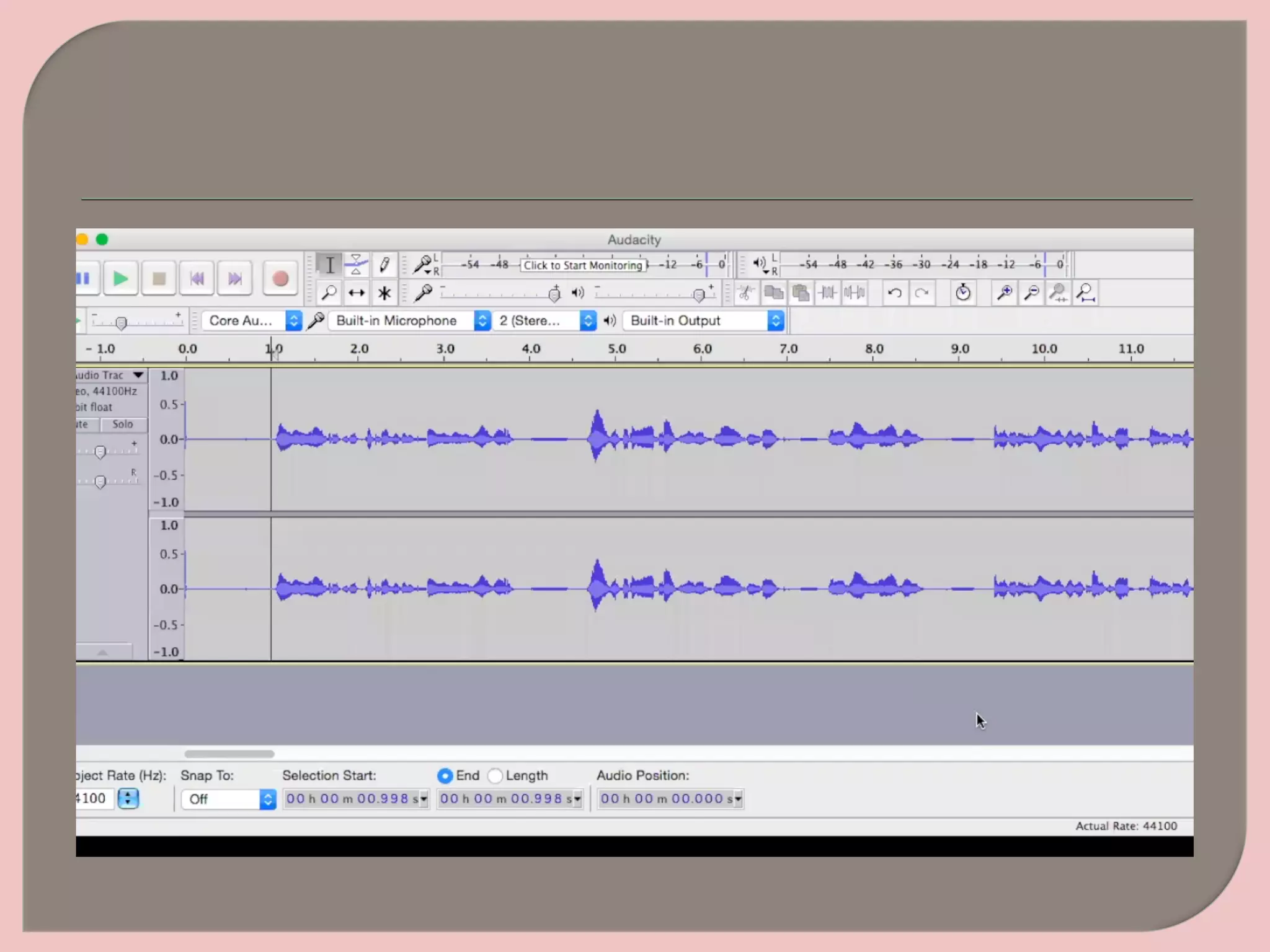
Task: Click to Start Monitoring meter
Action: pyautogui.click(x=583, y=265)
